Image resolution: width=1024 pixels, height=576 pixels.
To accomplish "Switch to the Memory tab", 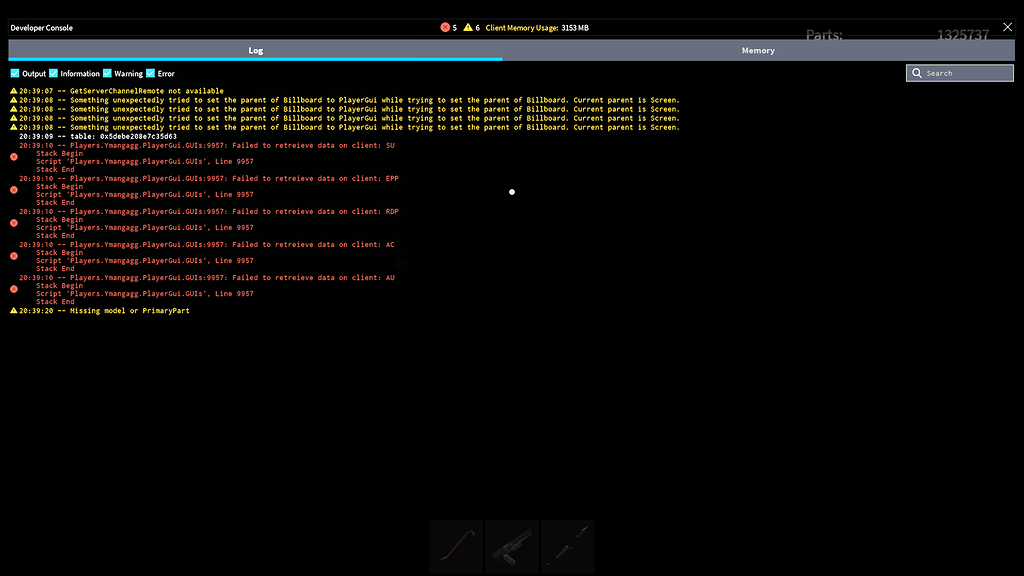I will pyautogui.click(x=757, y=50).
